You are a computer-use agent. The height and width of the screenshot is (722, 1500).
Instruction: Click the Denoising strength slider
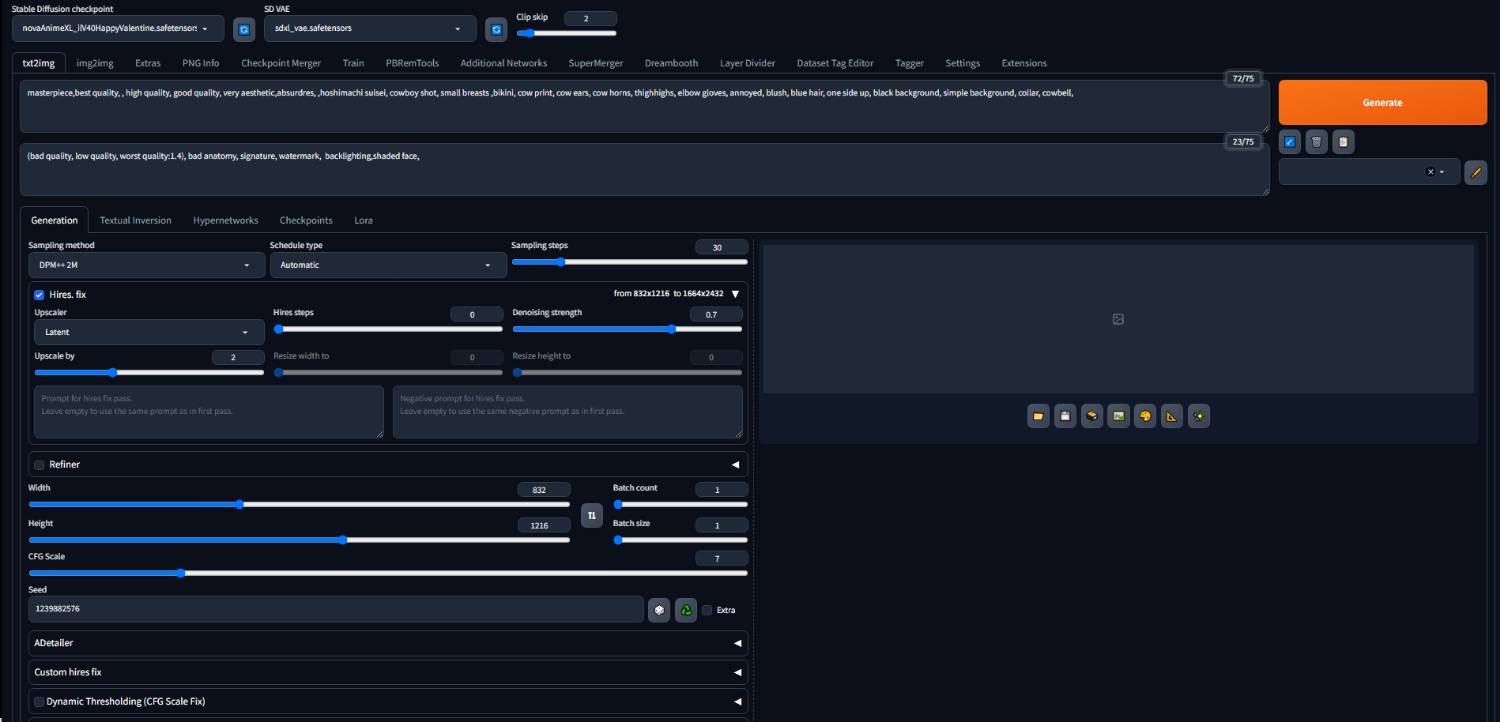(627, 329)
